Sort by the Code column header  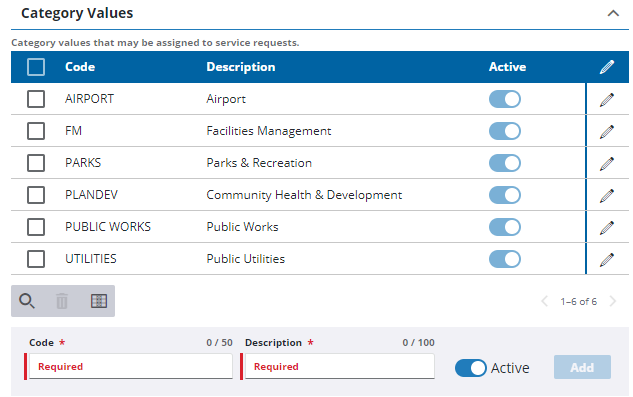80,67
